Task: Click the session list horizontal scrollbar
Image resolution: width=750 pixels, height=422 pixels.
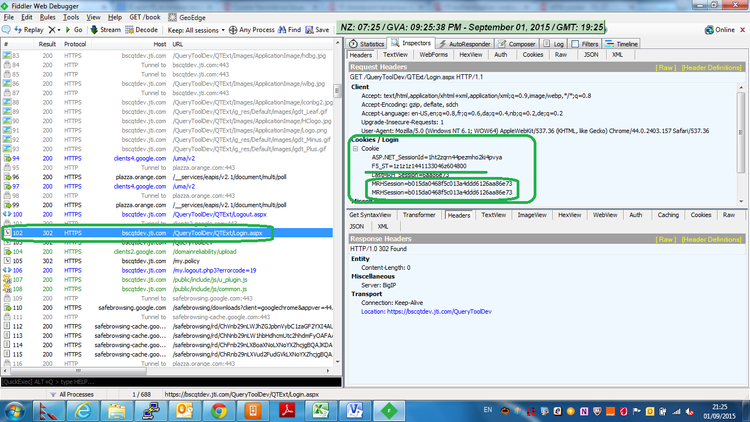Action: click(x=166, y=371)
